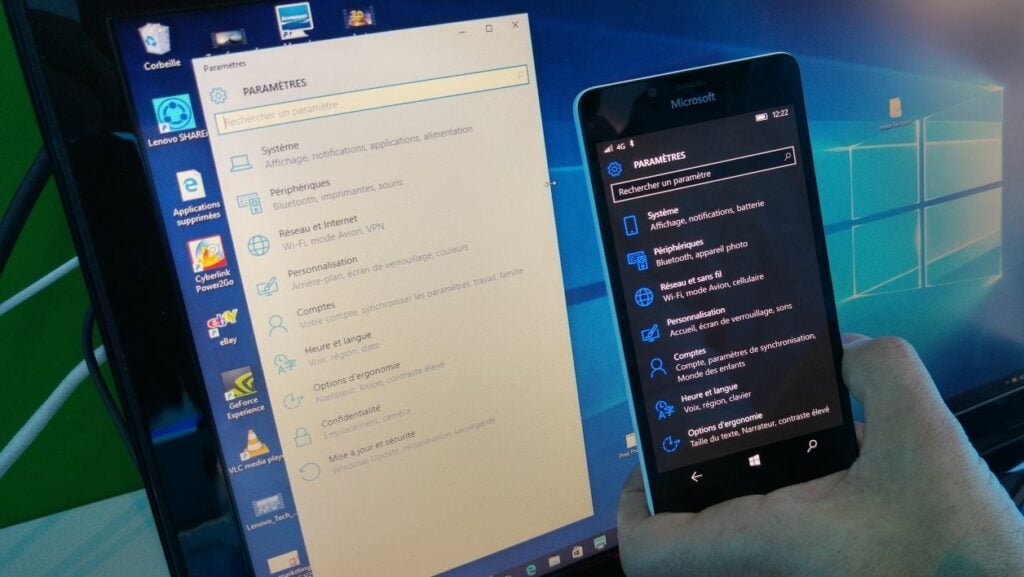Close the PC Paramètres window
Screen dimensions: 1024x577
pyautogui.click(x=515, y=25)
